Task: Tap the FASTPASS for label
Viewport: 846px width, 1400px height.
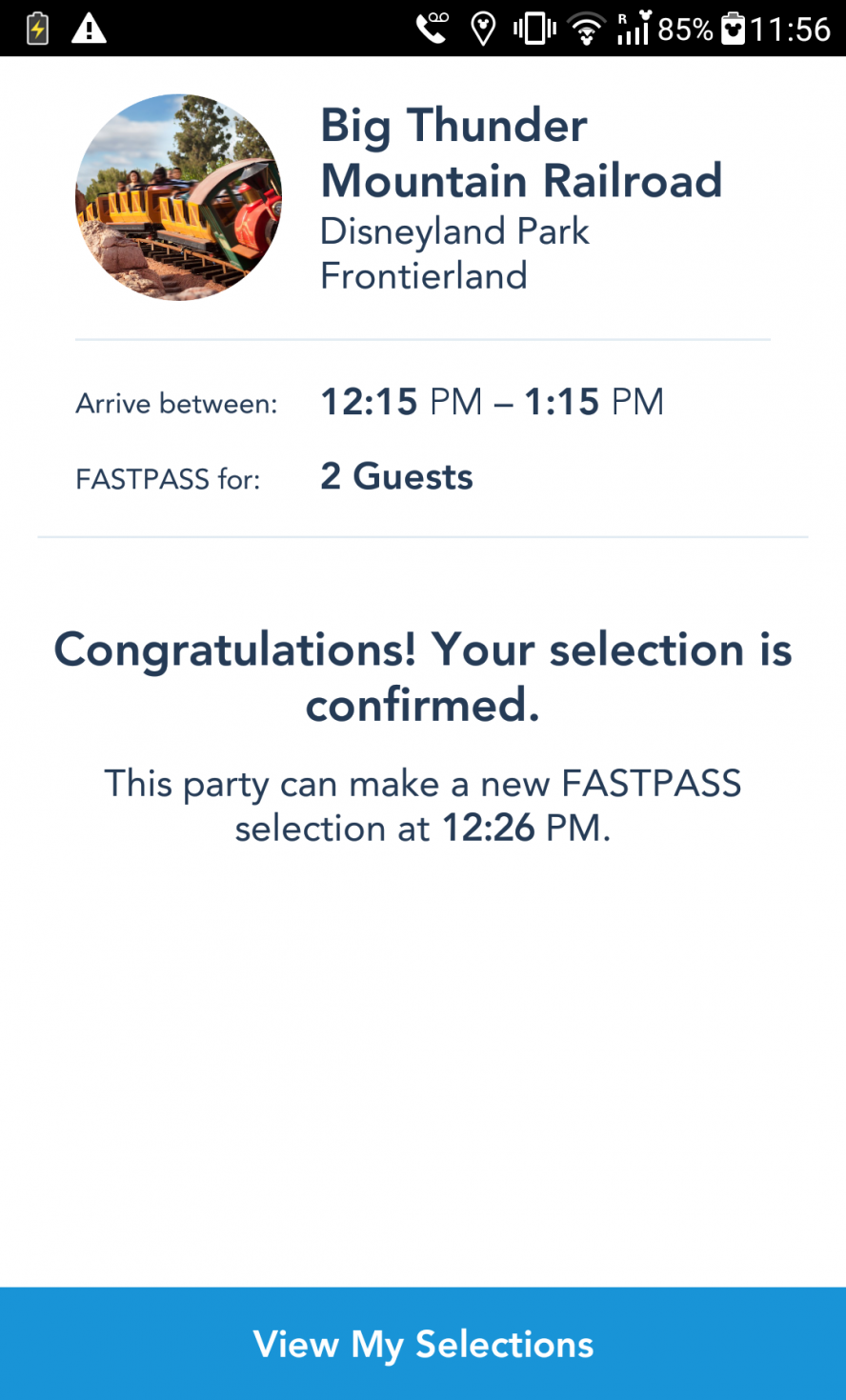Action: [168, 479]
